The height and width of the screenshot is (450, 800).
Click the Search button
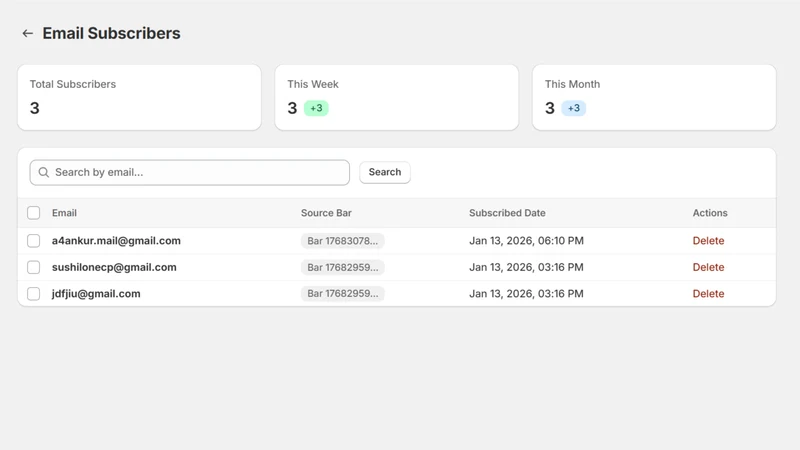coord(385,172)
